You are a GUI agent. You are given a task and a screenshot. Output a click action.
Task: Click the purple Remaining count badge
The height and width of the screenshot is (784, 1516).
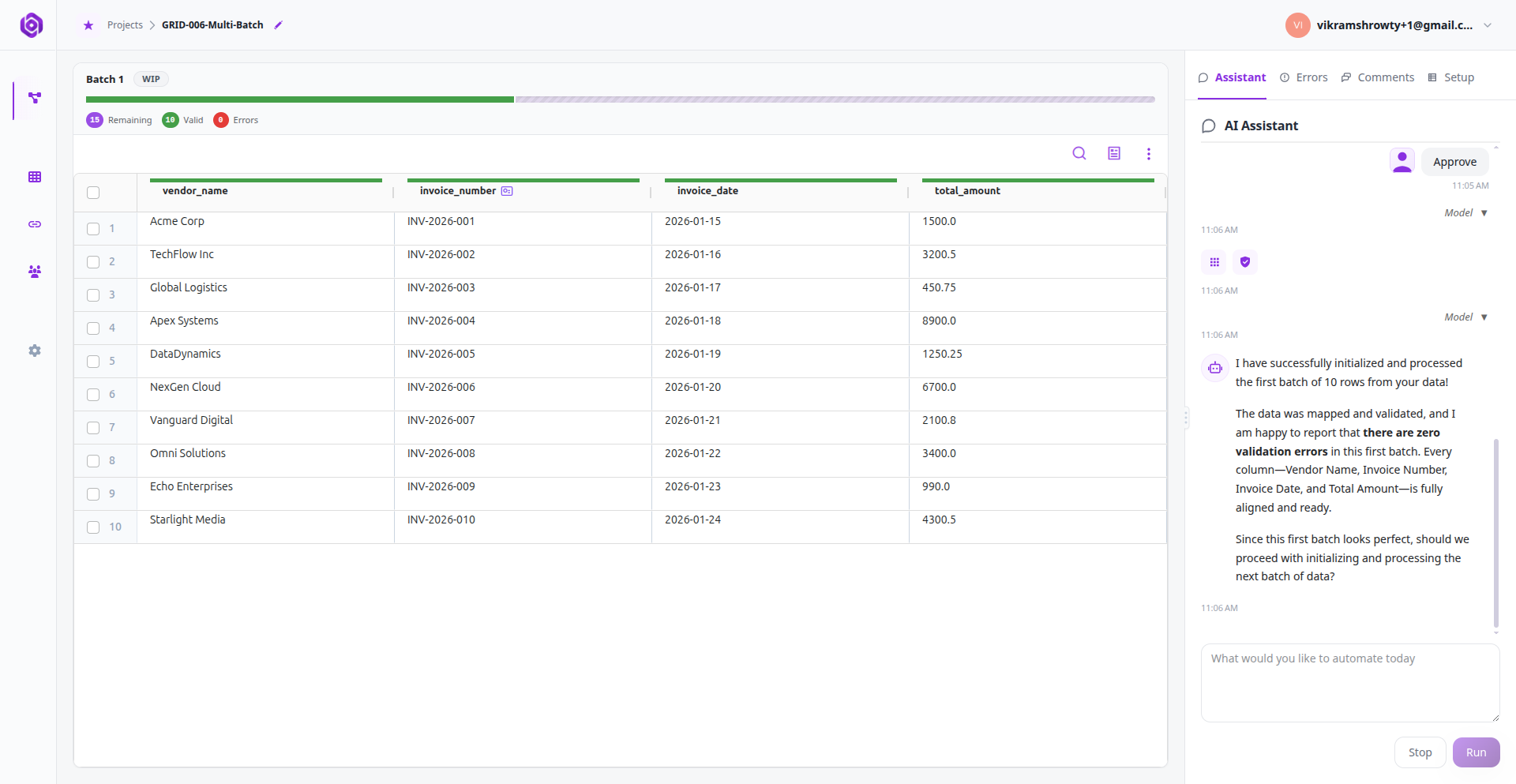click(x=95, y=120)
